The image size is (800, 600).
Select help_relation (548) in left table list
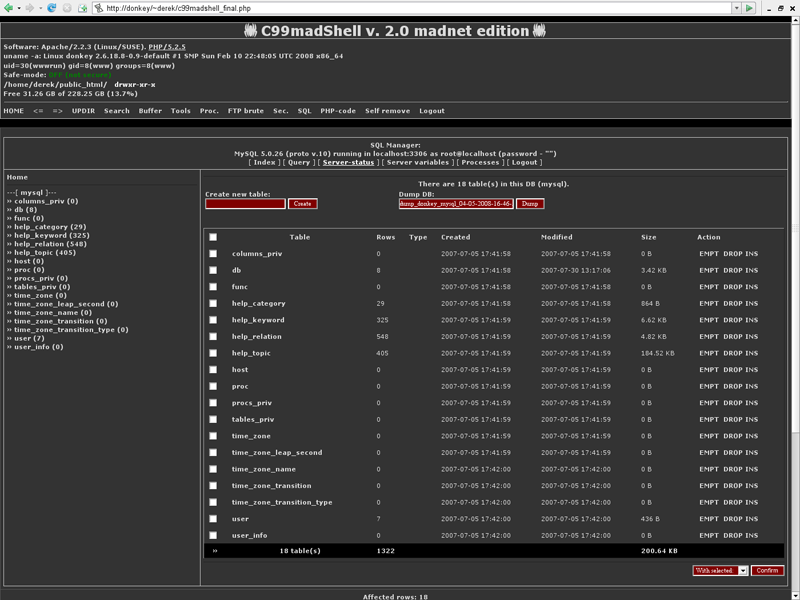click(51, 244)
